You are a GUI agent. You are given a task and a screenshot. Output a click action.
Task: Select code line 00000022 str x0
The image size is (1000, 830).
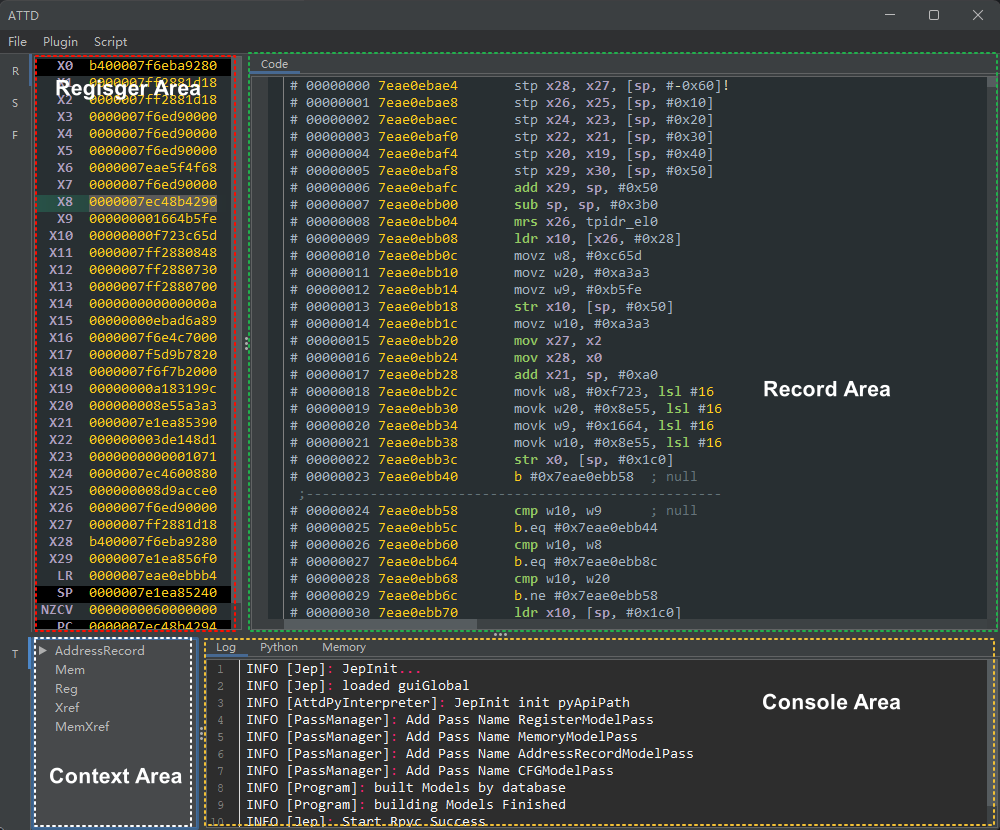pyautogui.click(x=482, y=459)
